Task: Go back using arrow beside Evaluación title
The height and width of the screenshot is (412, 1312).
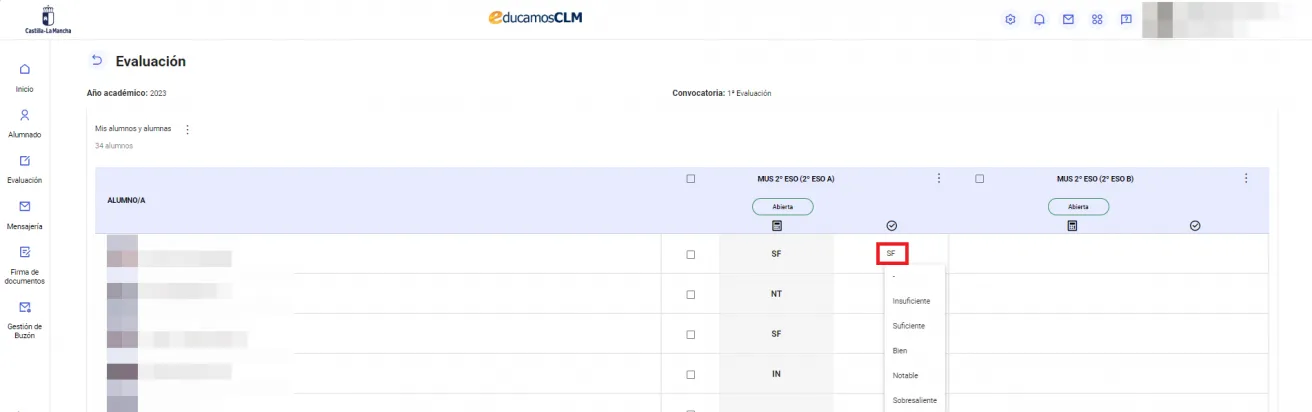Action: click(x=97, y=61)
